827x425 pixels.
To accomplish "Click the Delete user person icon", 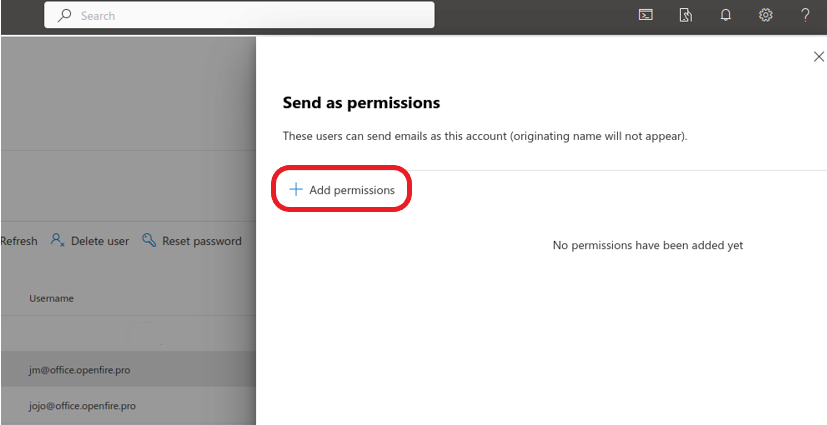I will pos(57,240).
